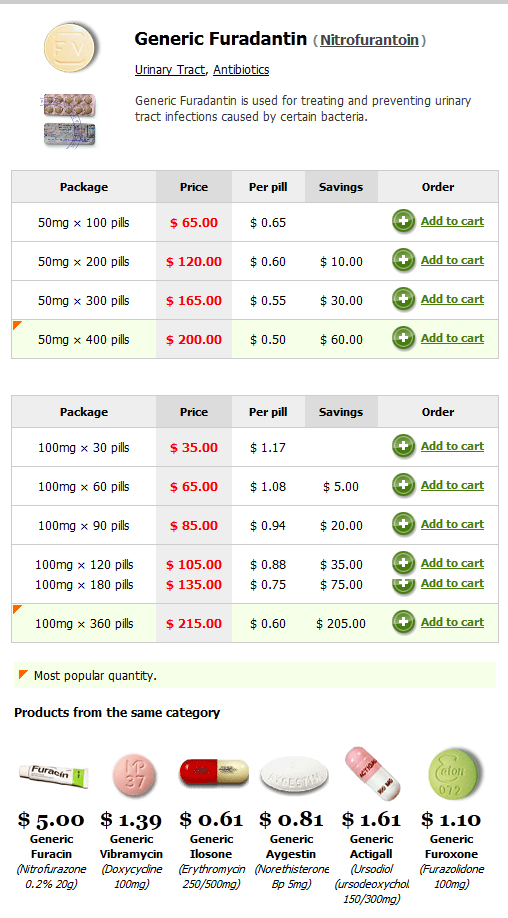Image resolution: width=508 pixels, height=918 pixels.
Task: Open the Generic Actigall product name
Action: (x=372, y=847)
